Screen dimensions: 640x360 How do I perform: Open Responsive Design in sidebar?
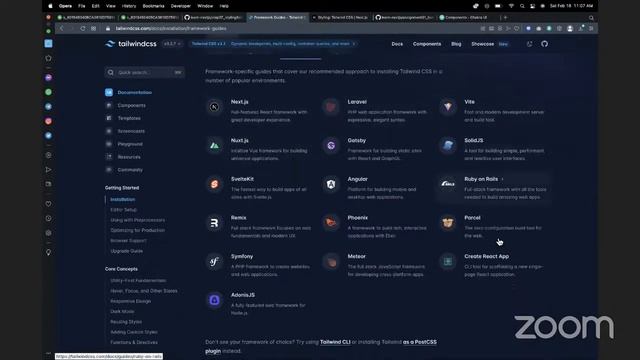click(131, 301)
